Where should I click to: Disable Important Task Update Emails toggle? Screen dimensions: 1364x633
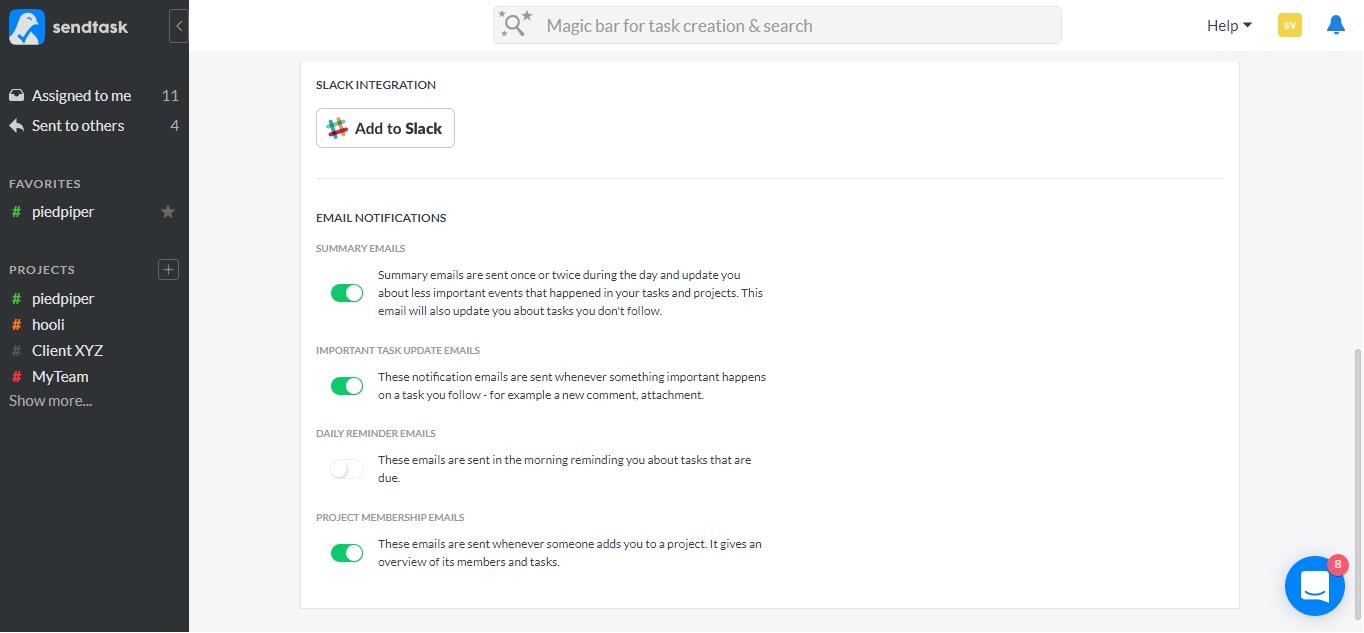pos(347,386)
